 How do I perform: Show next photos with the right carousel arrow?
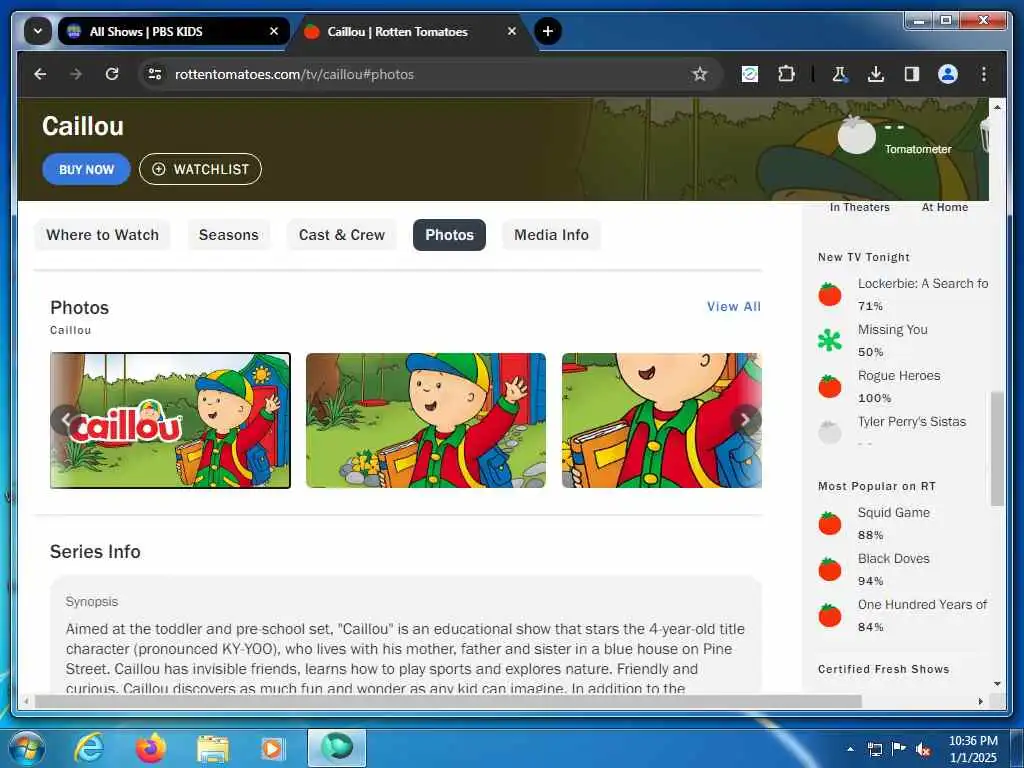pyautogui.click(x=746, y=420)
